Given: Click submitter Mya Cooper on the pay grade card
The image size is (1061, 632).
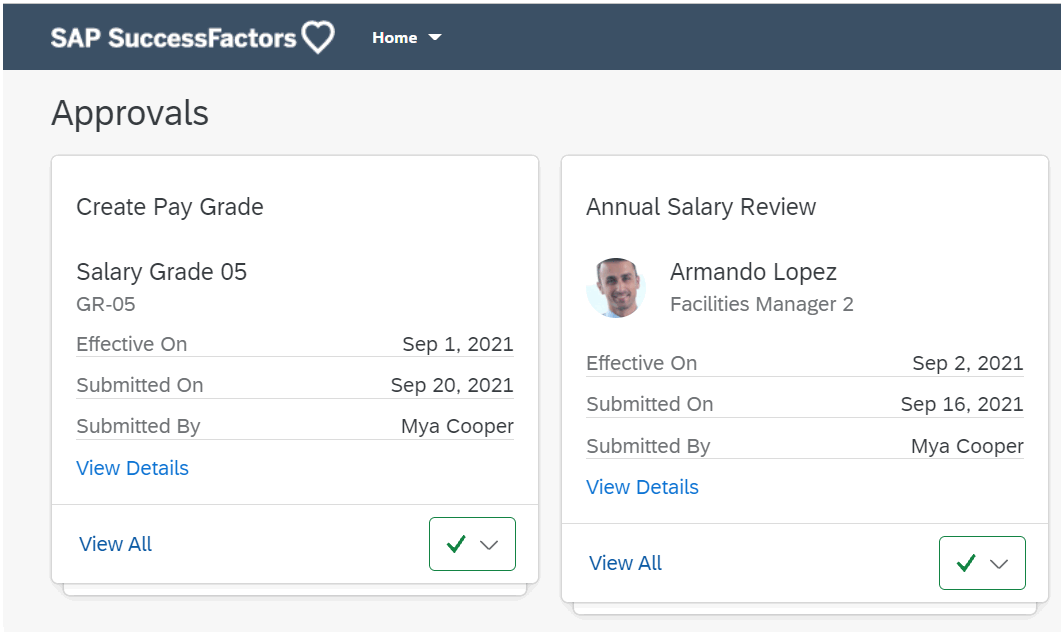Looking at the screenshot, I should (457, 425).
